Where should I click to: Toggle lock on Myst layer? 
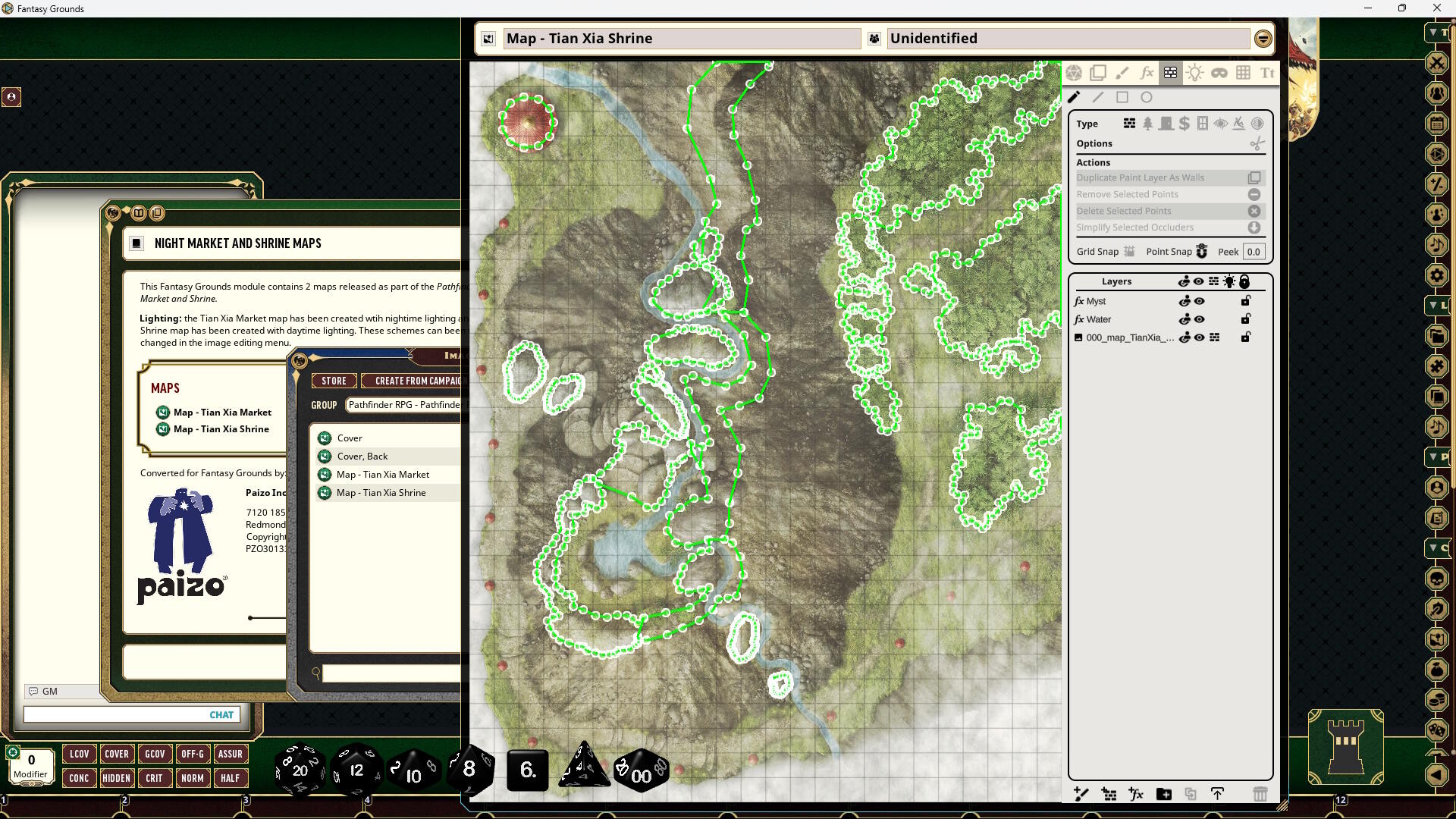(x=1245, y=301)
